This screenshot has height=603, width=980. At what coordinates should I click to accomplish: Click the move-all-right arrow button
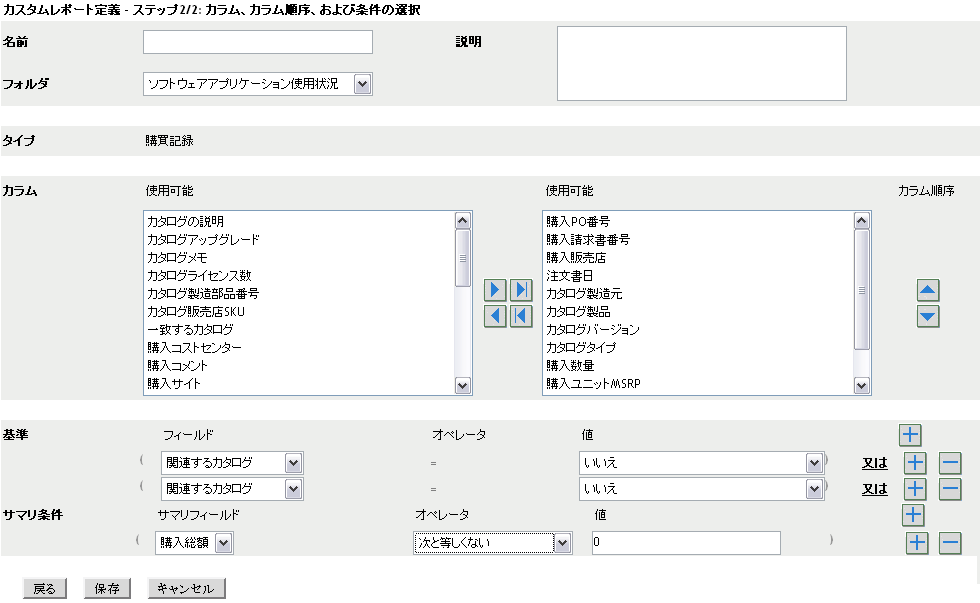520,290
